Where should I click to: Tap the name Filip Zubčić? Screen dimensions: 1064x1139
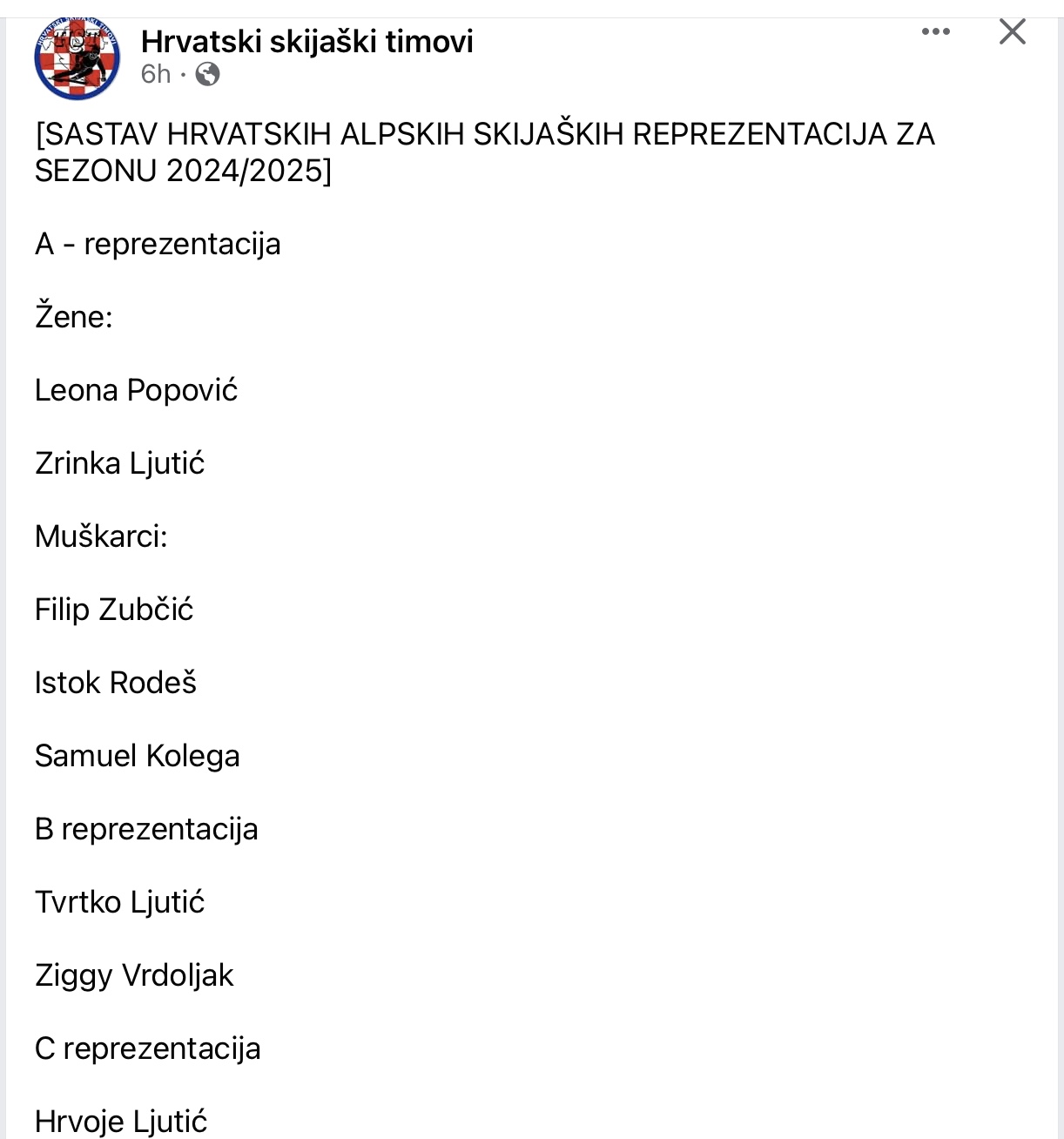coord(114,610)
